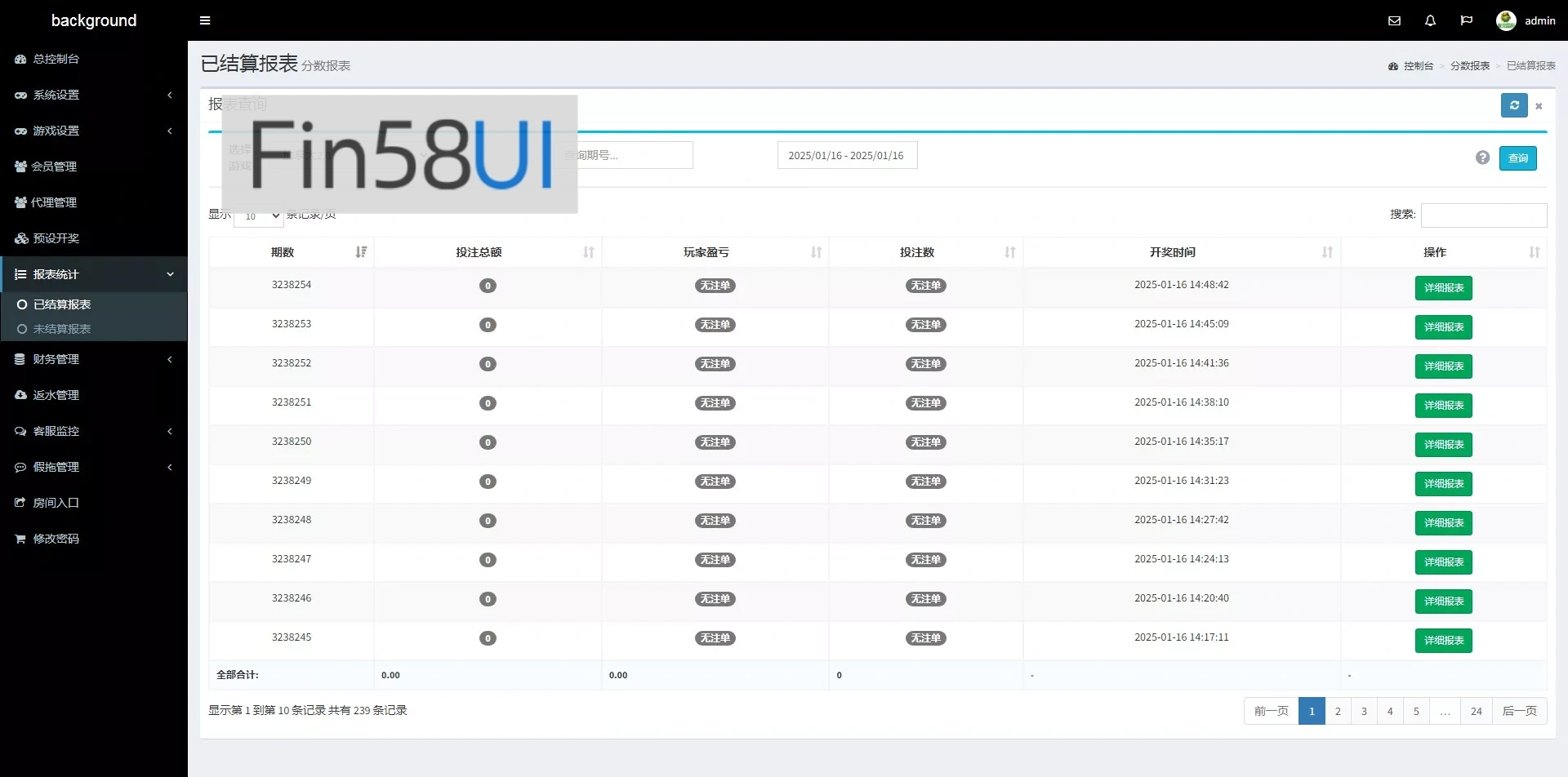Click the refresh icon button in panel
Image resolution: width=1568 pixels, height=777 pixels.
tap(1513, 105)
